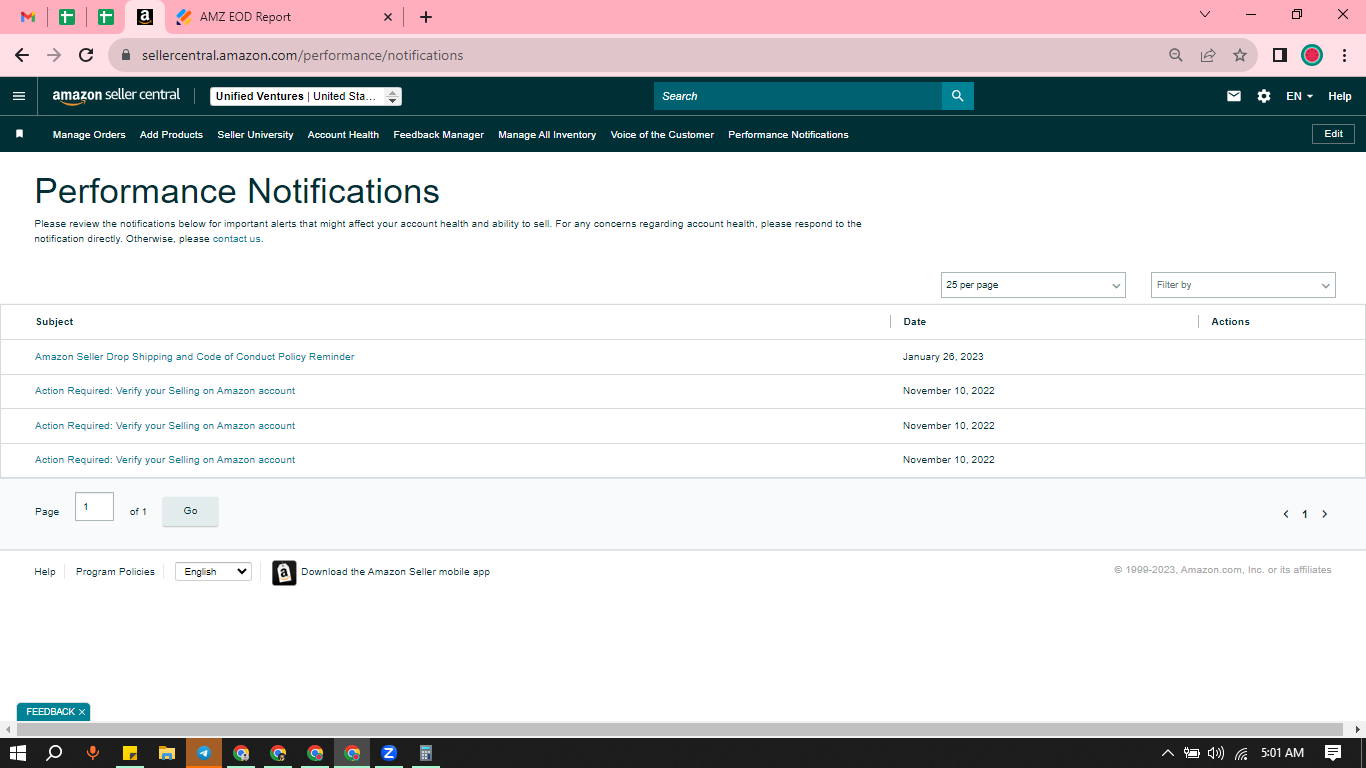The image size is (1366, 768).
Task: Click the zoom magnifier icon in address bar
Action: [x=1176, y=55]
